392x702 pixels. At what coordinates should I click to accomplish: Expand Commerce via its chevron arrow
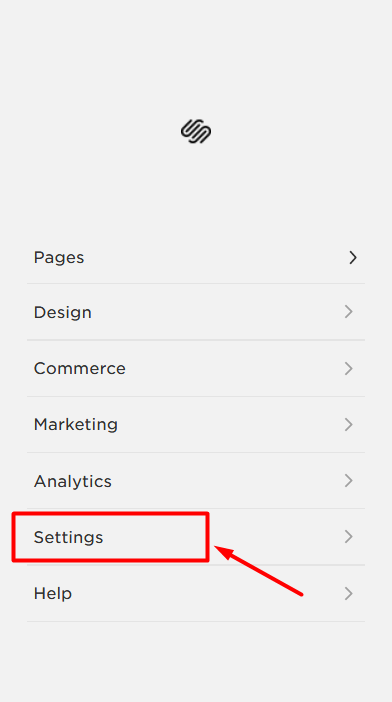coord(349,368)
